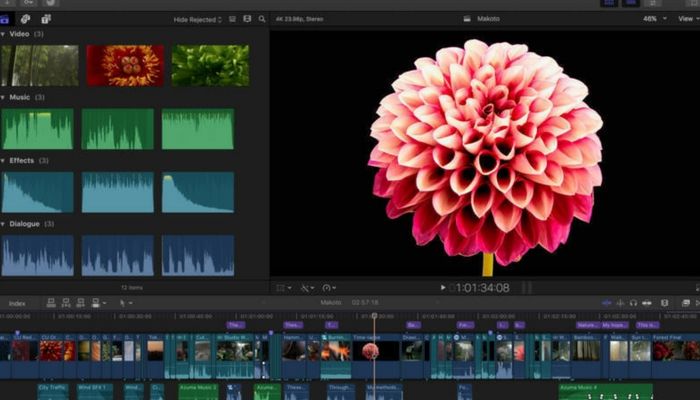Open the Libraries sidebar icon
This screenshot has height=400, width=700.
[x=5, y=19]
